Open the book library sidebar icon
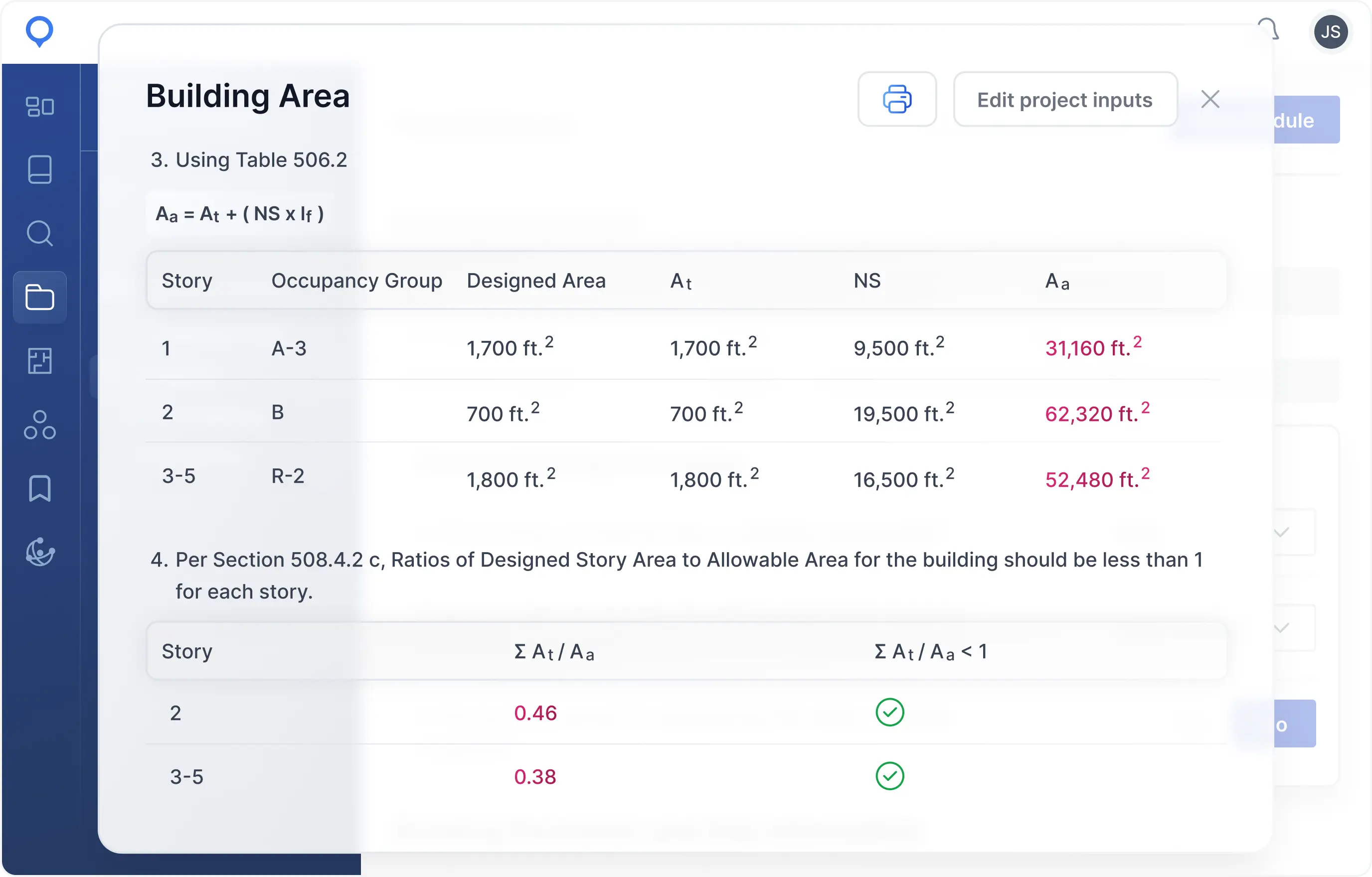Viewport: 1372px width, 877px height. point(40,170)
